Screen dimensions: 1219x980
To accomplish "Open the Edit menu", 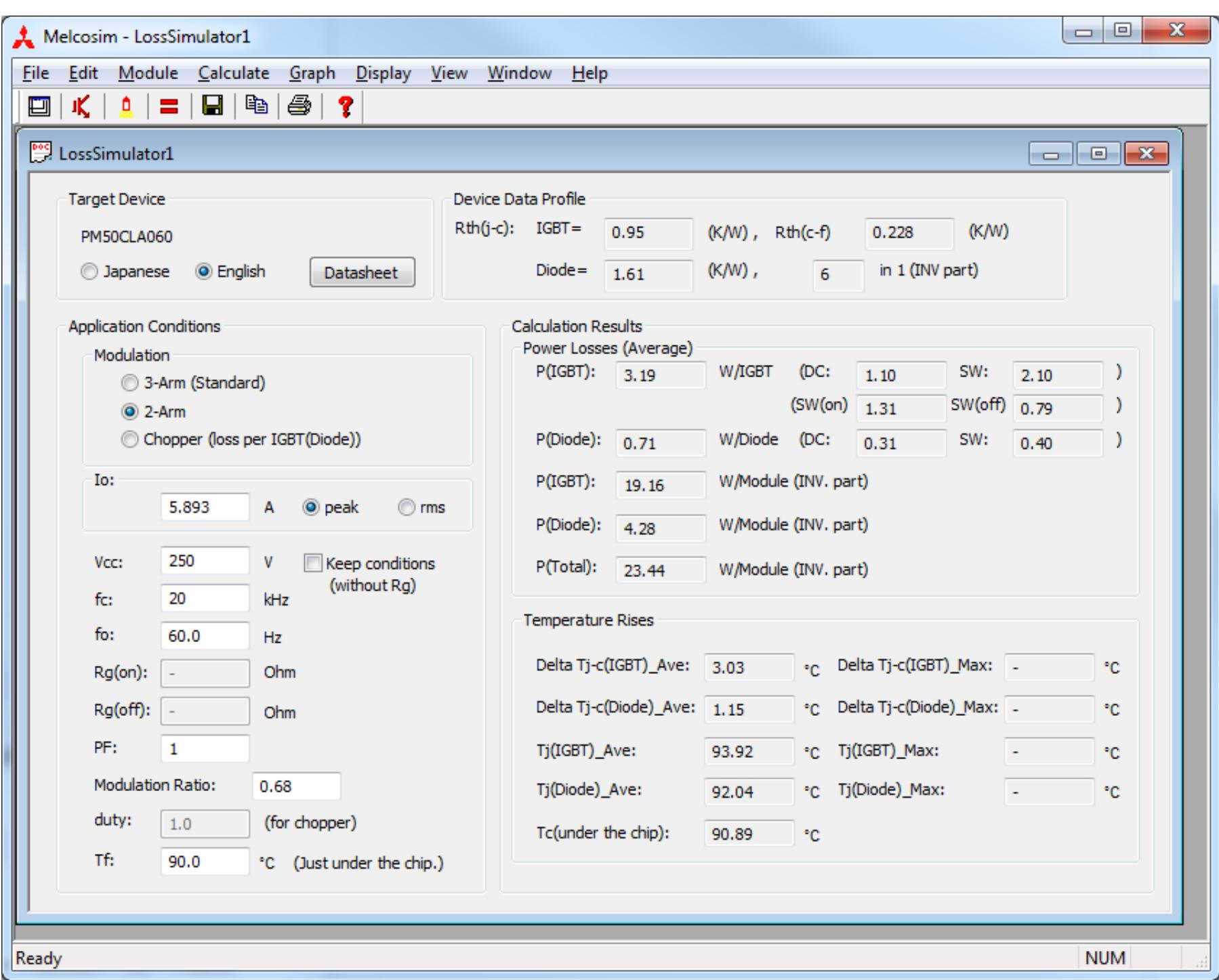I will tap(83, 73).
